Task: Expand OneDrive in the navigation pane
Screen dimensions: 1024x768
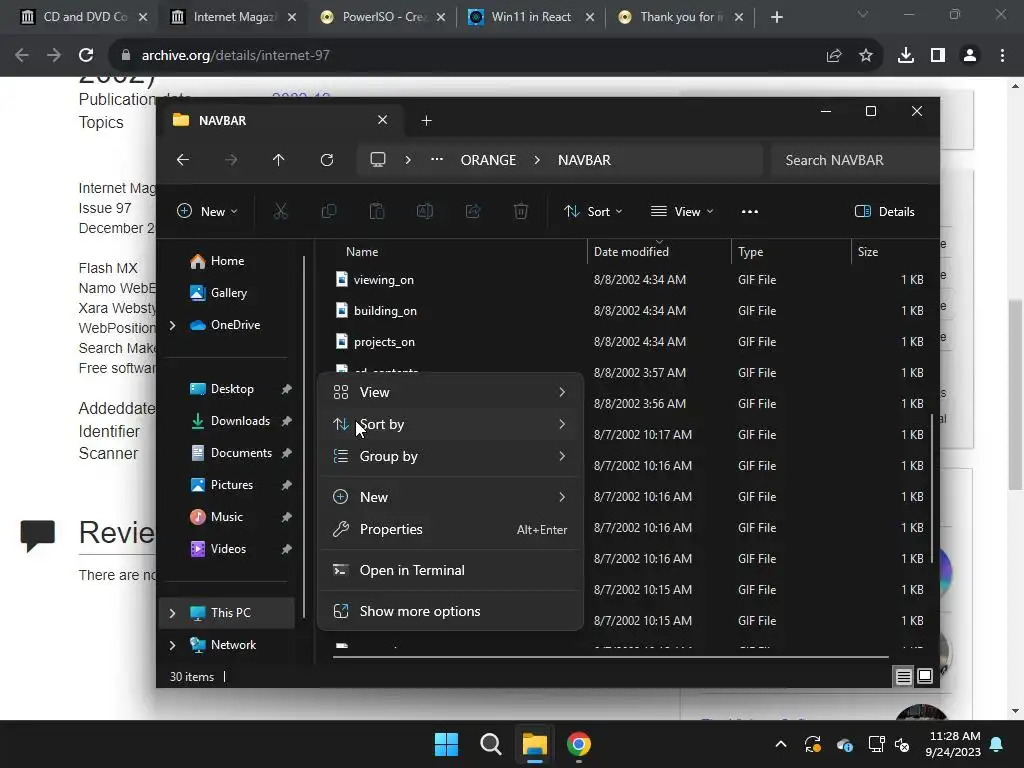Action: click(x=172, y=325)
